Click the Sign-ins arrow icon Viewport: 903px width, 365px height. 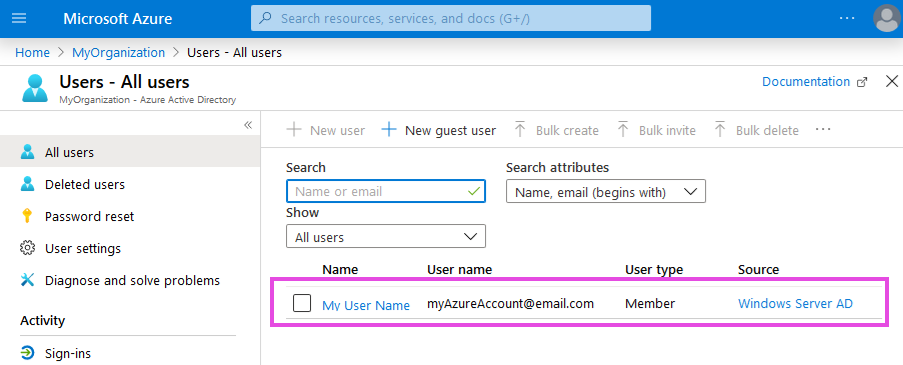27,353
